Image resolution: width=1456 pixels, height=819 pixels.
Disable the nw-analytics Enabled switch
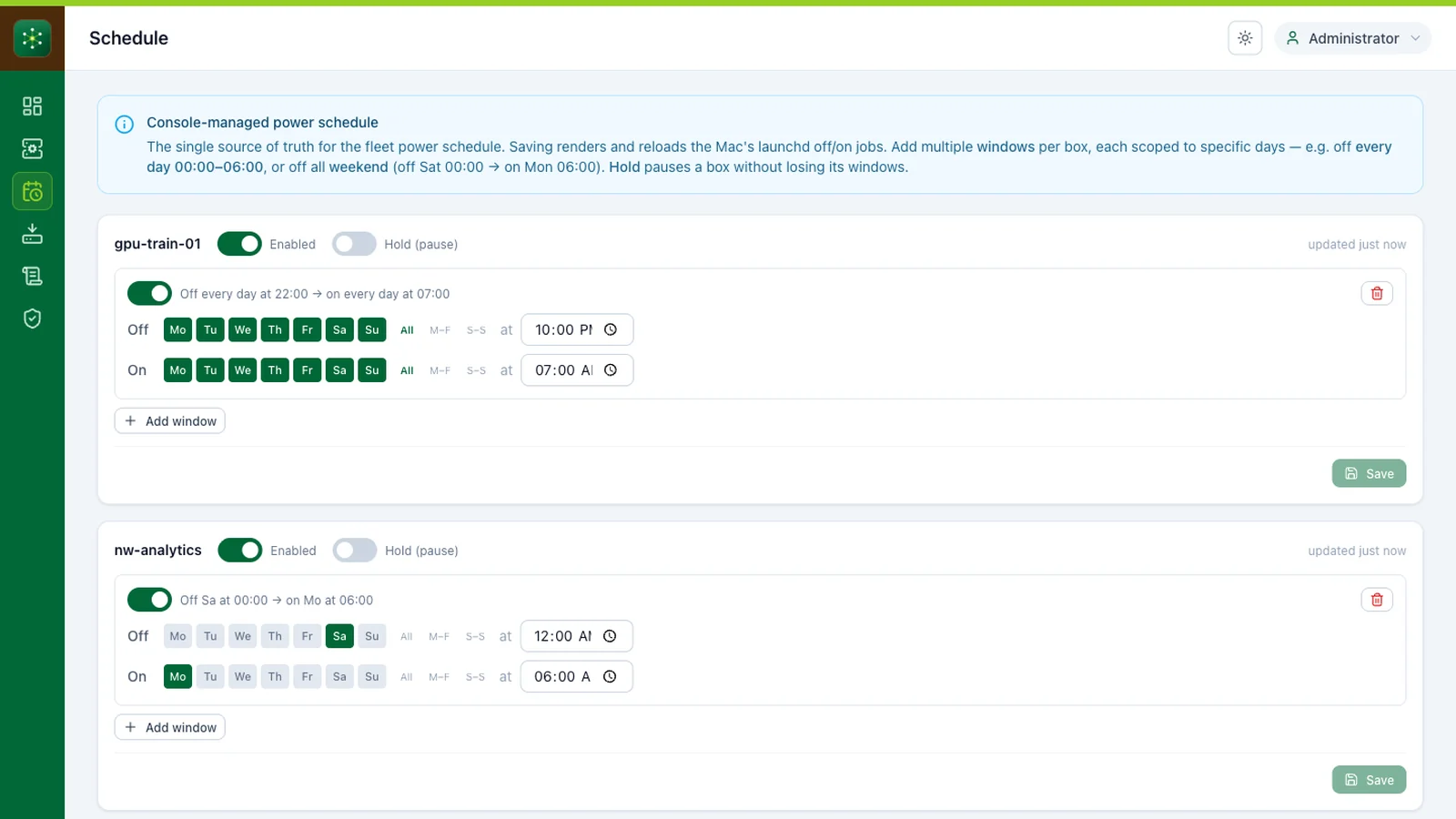240,551
